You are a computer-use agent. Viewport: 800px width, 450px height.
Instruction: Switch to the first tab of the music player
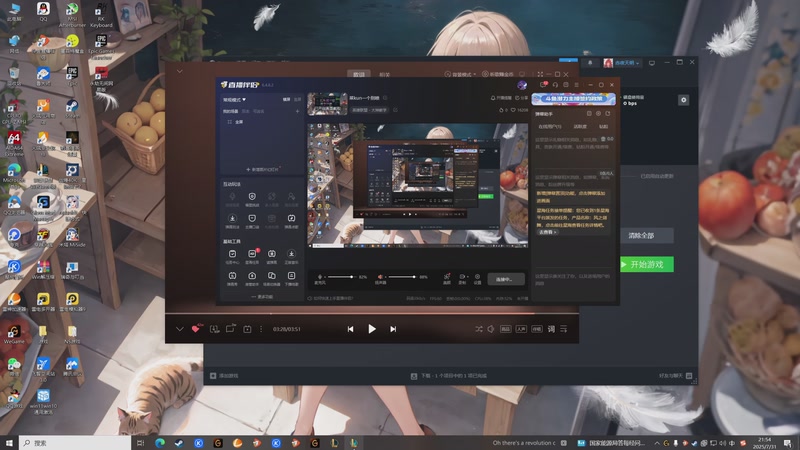[359, 74]
